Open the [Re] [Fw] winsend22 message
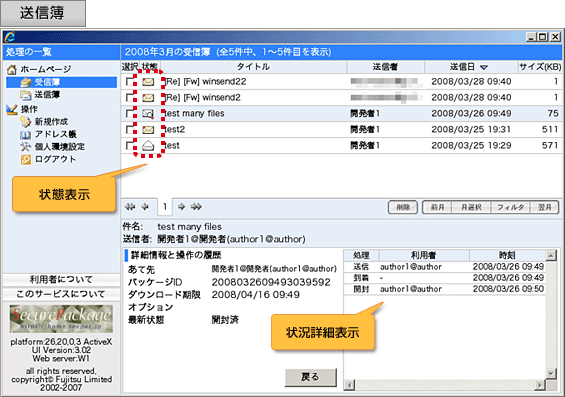Image resolution: width=565 pixels, height=397 pixels. coord(205,82)
